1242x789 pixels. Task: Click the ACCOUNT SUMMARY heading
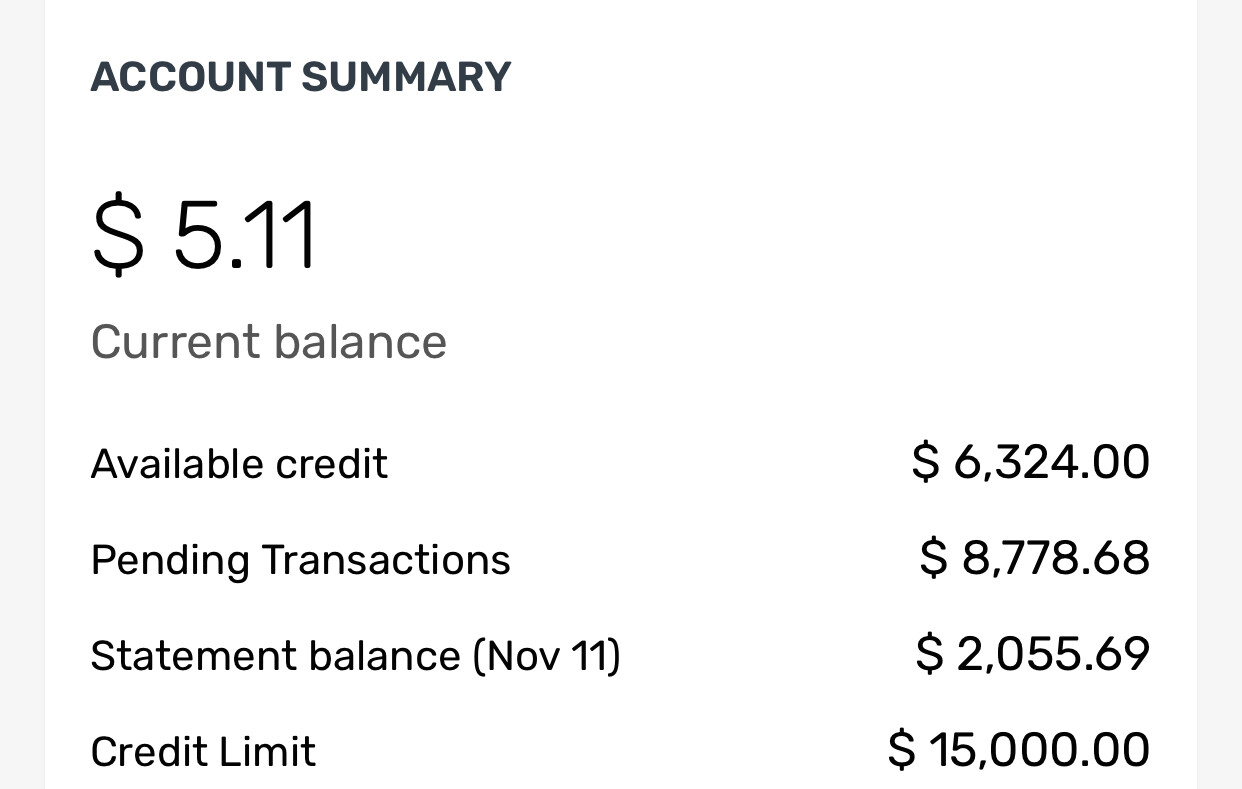pyautogui.click(x=300, y=77)
